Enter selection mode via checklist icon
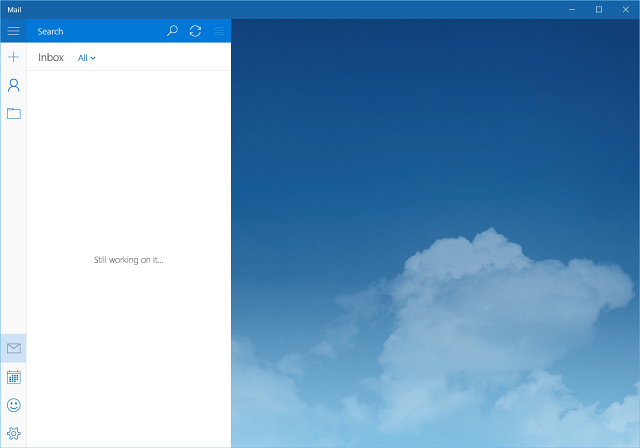The width and height of the screenshot is (640, 448). click(x=219, y=31)
